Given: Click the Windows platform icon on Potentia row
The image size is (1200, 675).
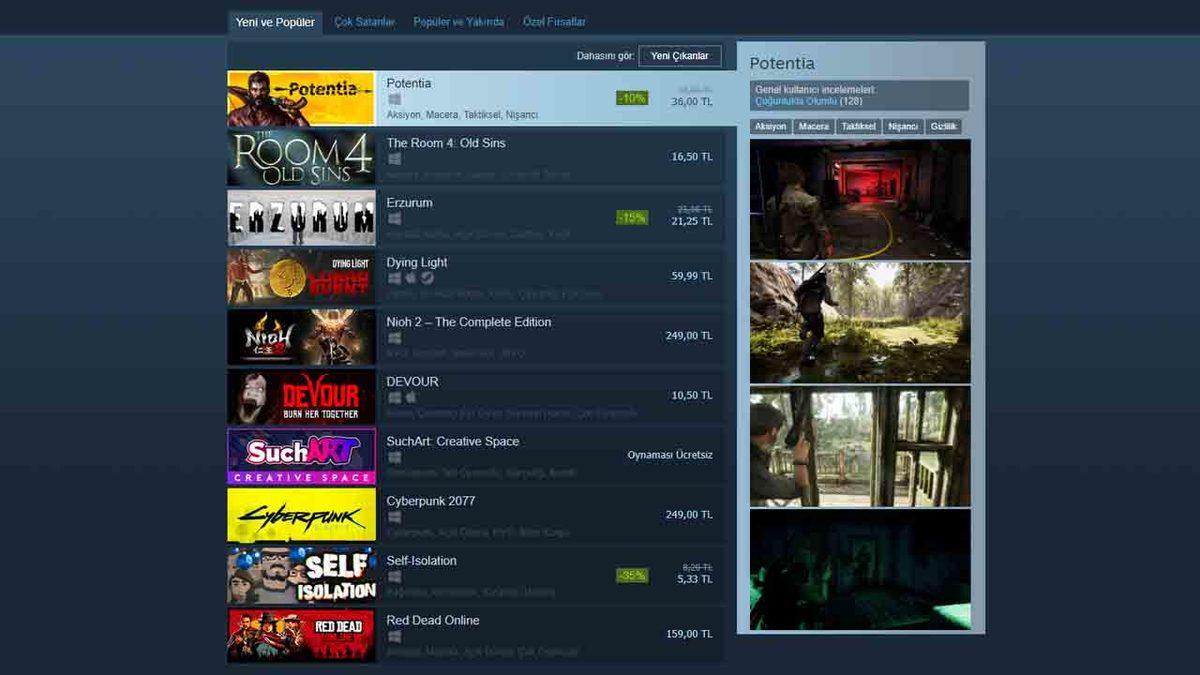Looking at the screenshot, I should (392, 97).
